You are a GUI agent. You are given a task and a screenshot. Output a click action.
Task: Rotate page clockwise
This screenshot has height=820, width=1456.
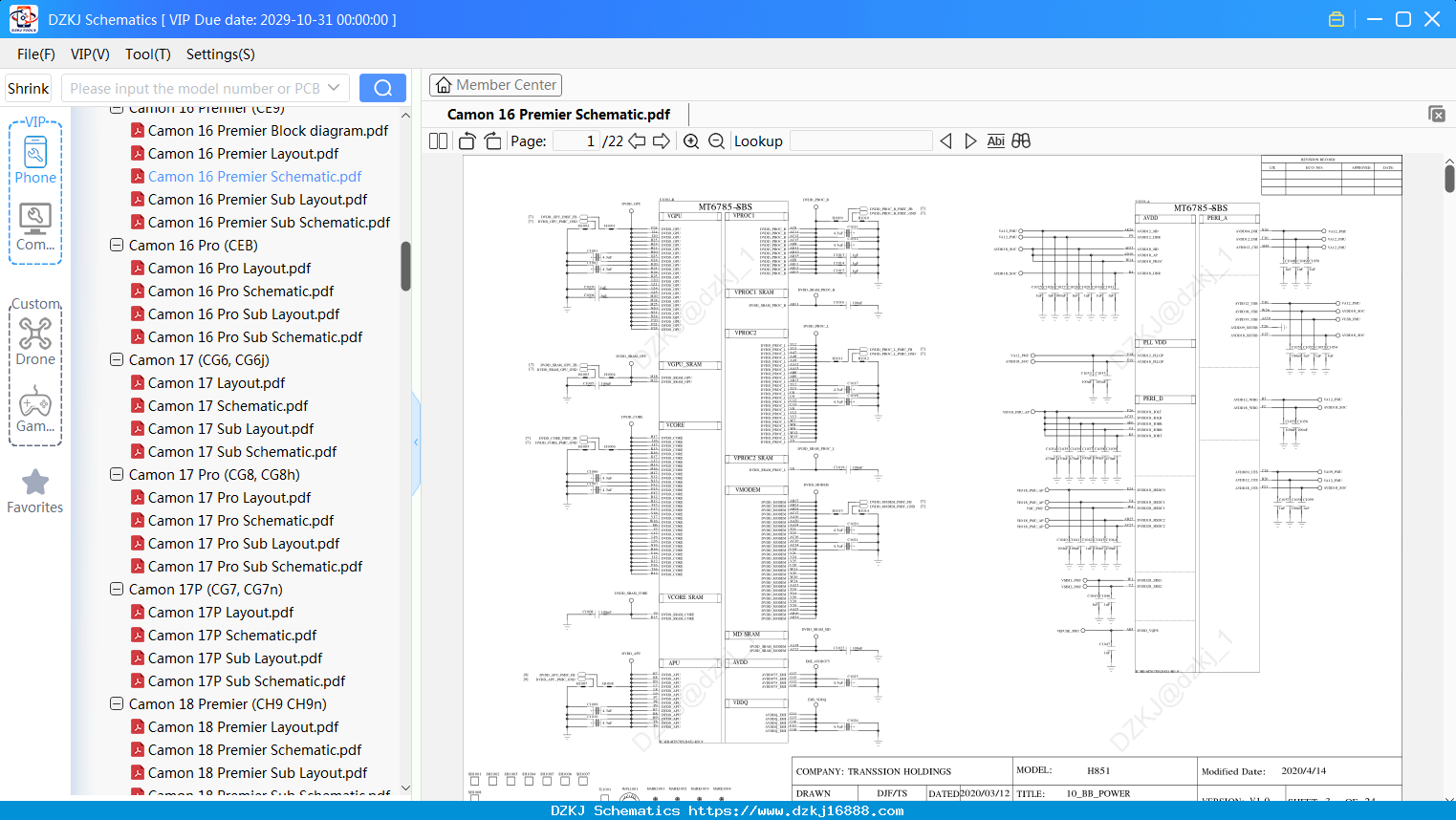492,140
